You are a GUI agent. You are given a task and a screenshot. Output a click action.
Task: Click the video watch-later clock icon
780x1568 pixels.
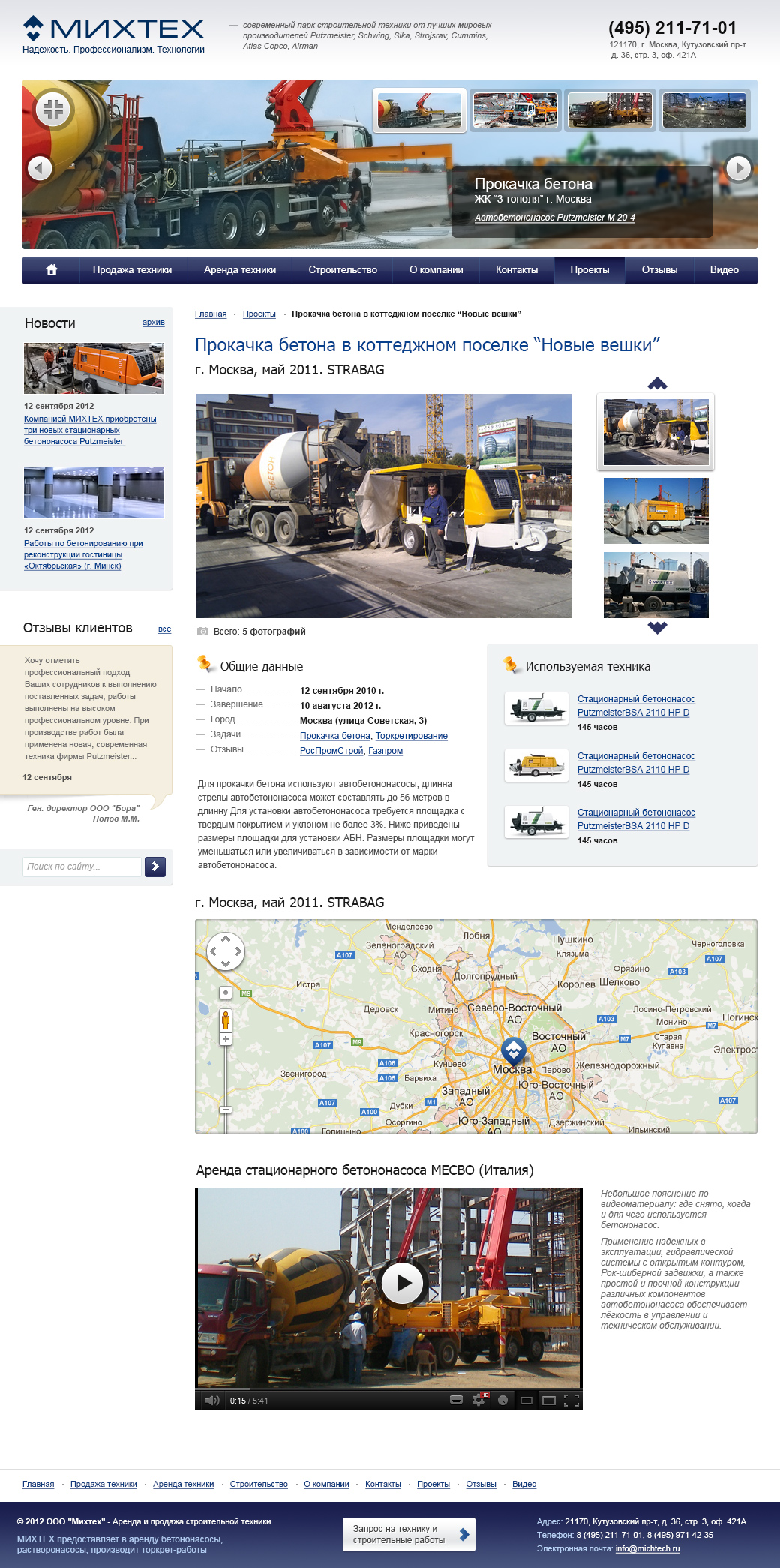[502, 1401]
